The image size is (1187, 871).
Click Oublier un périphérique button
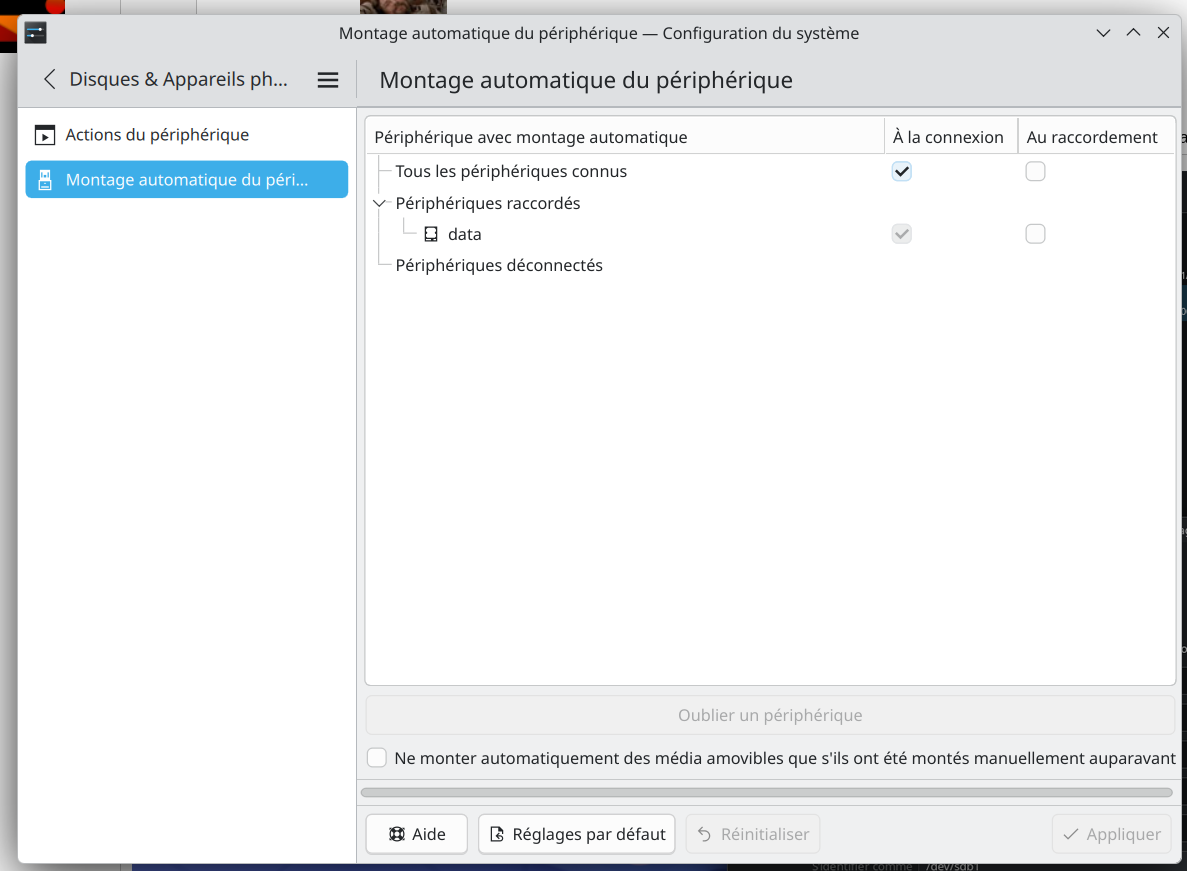770,715
